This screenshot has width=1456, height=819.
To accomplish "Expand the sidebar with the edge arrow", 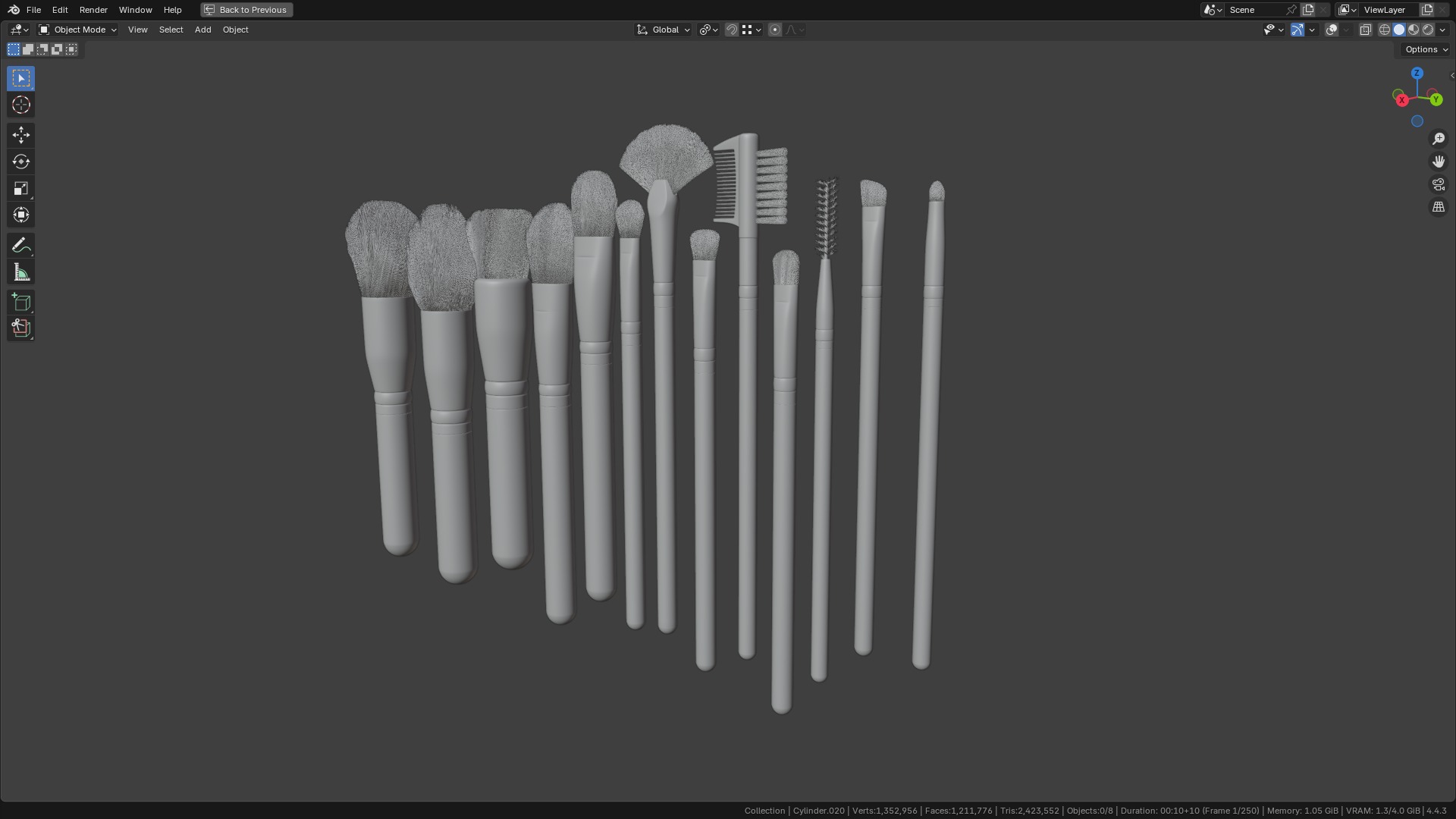I will pos(1451,76).
